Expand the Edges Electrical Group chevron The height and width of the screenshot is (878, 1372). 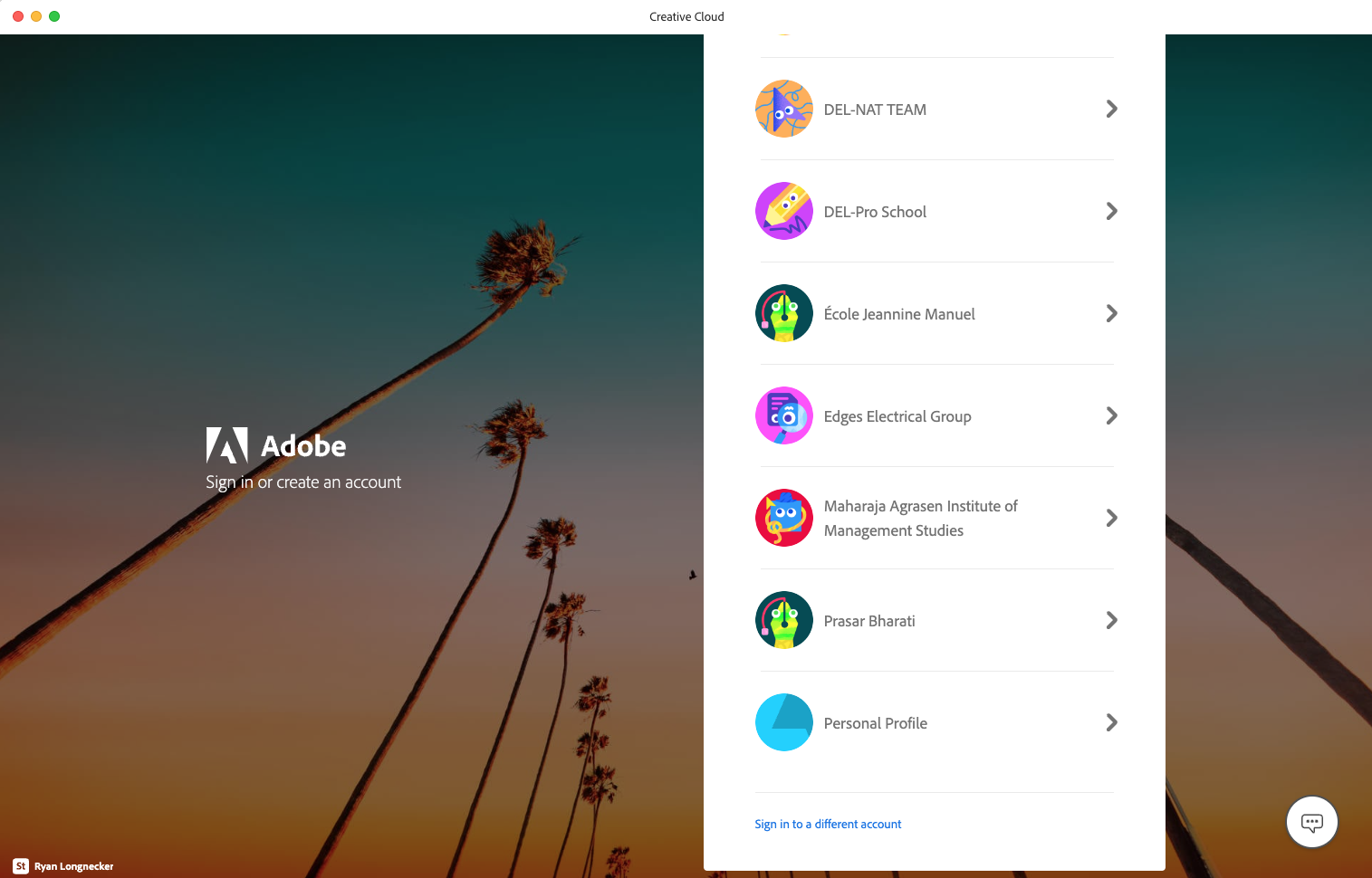point(1111,415)
